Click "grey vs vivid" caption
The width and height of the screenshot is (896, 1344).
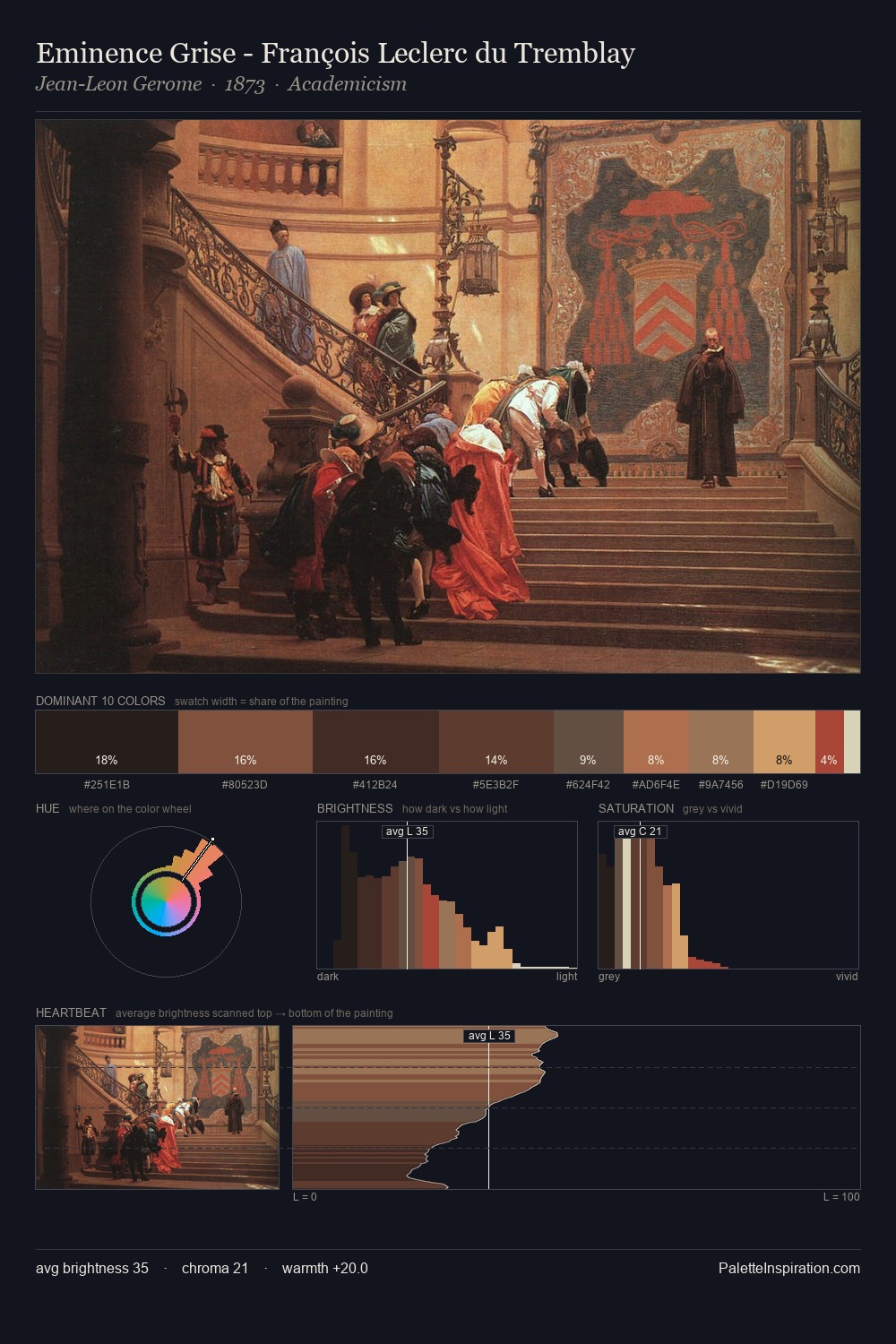[712, 809]
